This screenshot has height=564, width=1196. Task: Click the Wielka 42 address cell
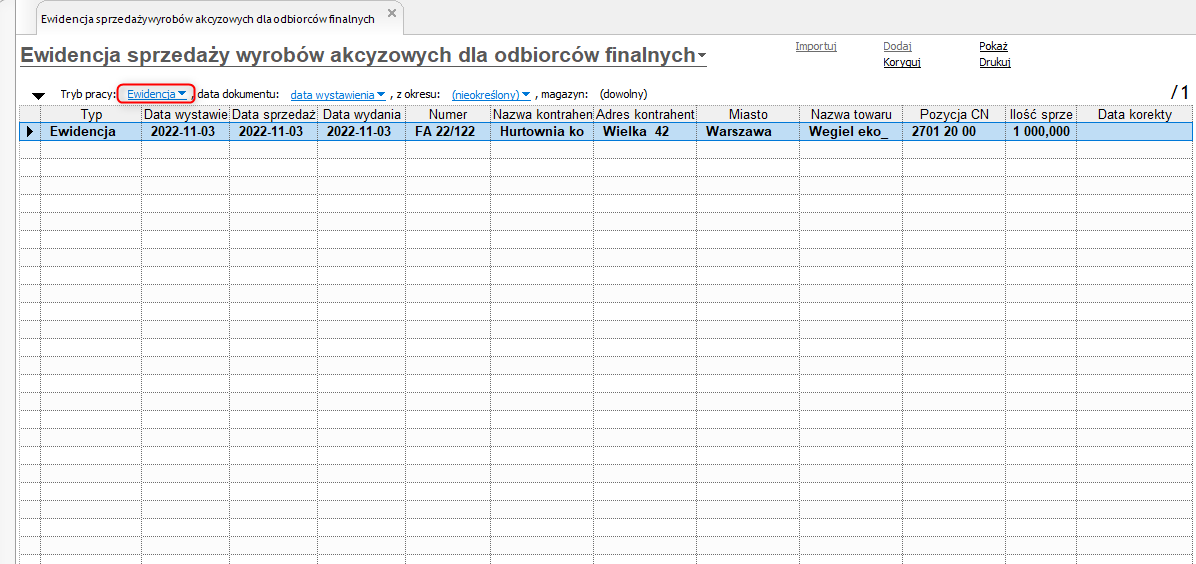tap(645, 131)
